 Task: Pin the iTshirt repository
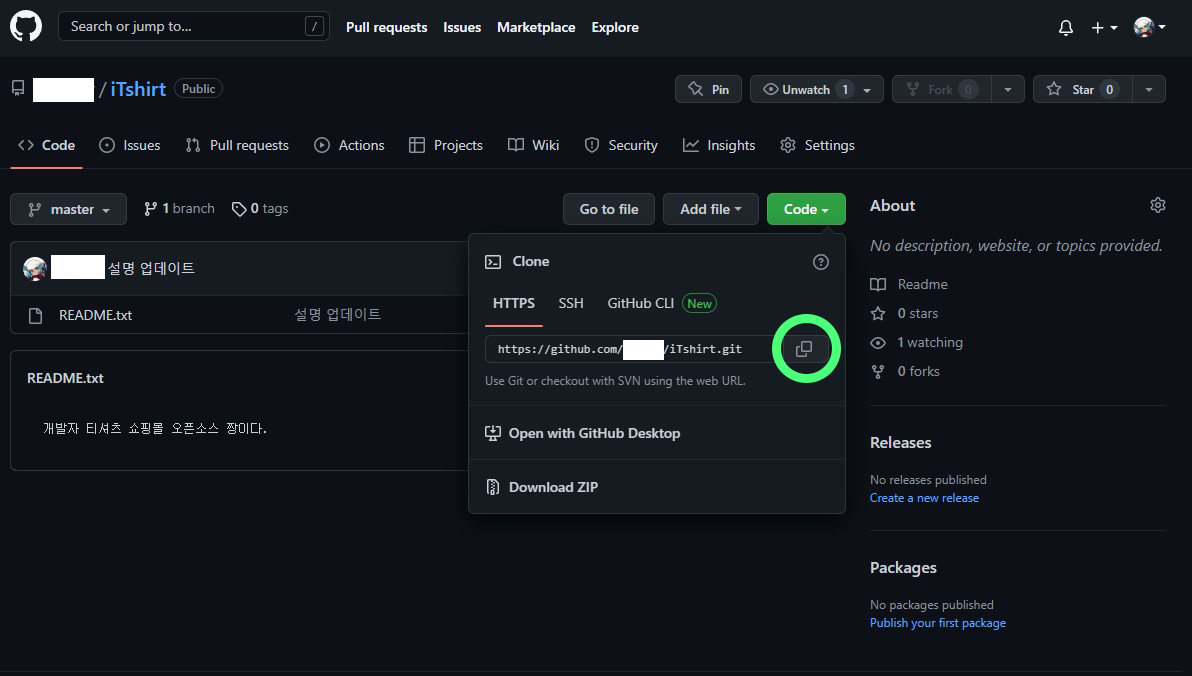708,89
